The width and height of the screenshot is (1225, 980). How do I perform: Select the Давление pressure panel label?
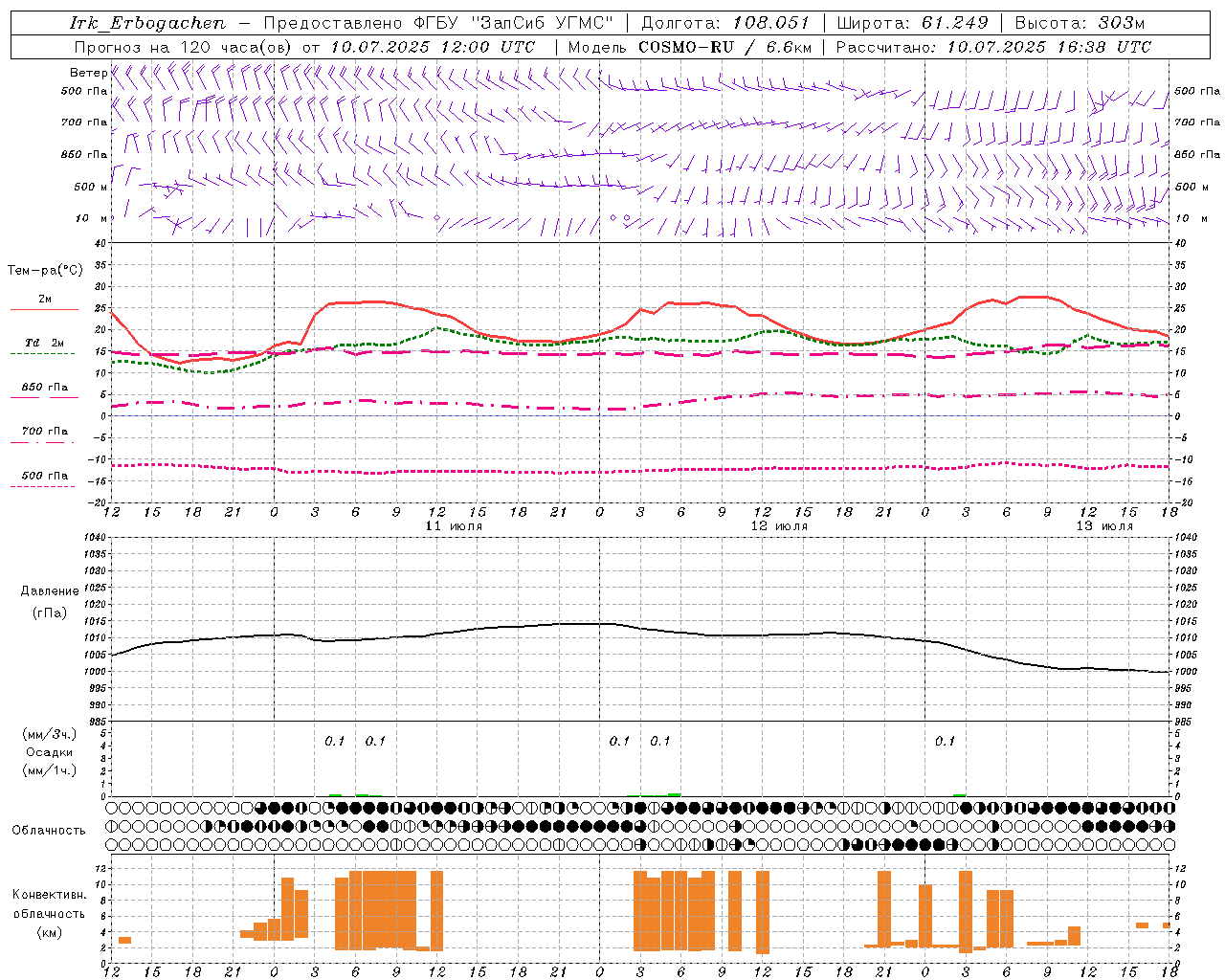coord(50,591)
